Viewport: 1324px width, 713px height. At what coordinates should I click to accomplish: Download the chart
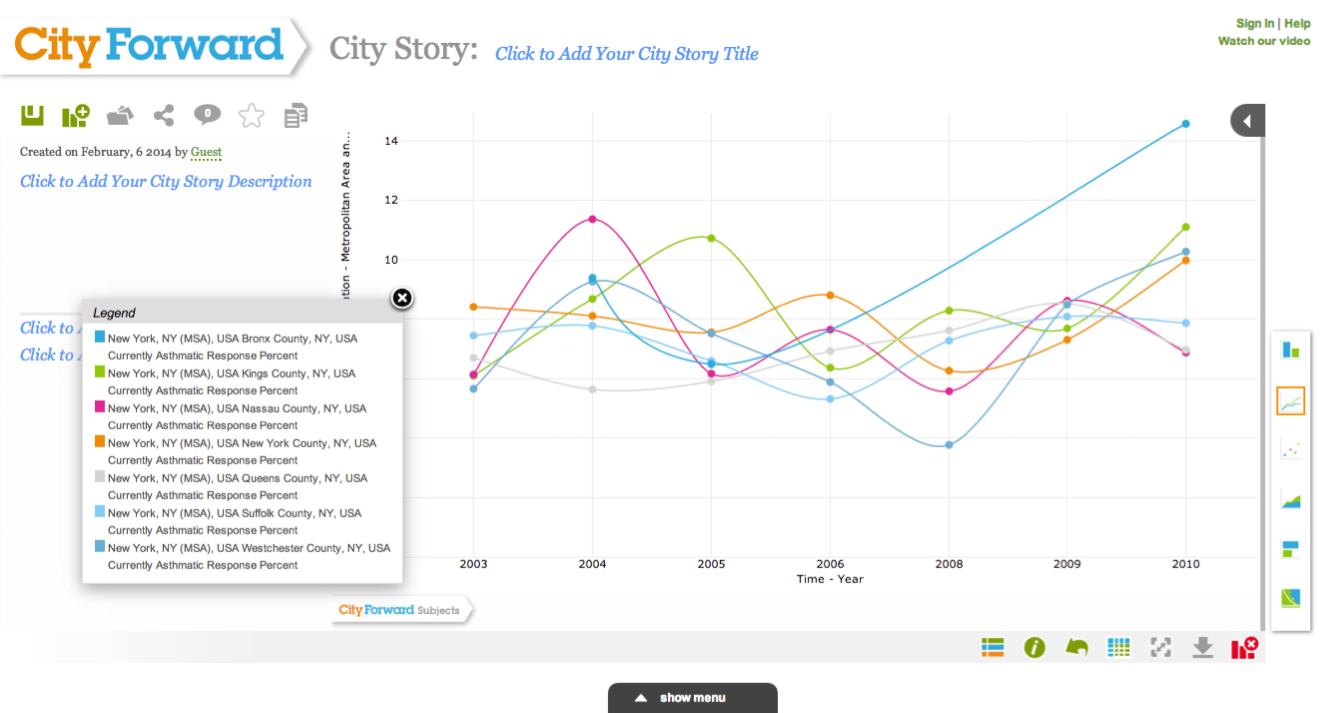point(1203,648)
